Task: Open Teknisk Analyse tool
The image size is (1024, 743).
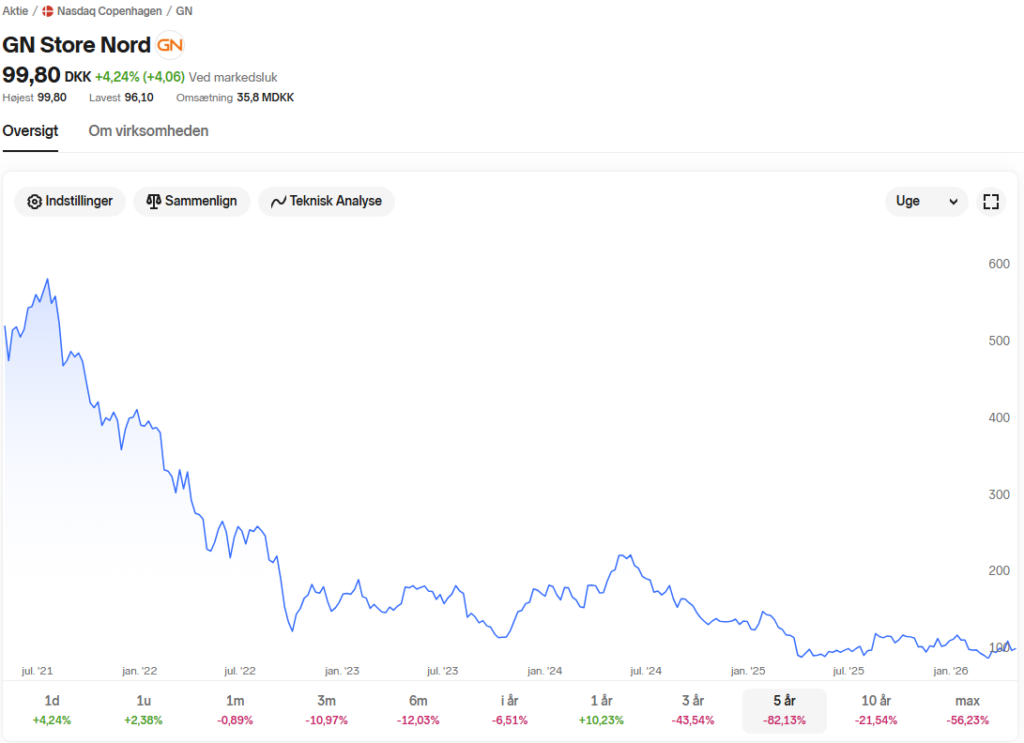Action: 327,201
